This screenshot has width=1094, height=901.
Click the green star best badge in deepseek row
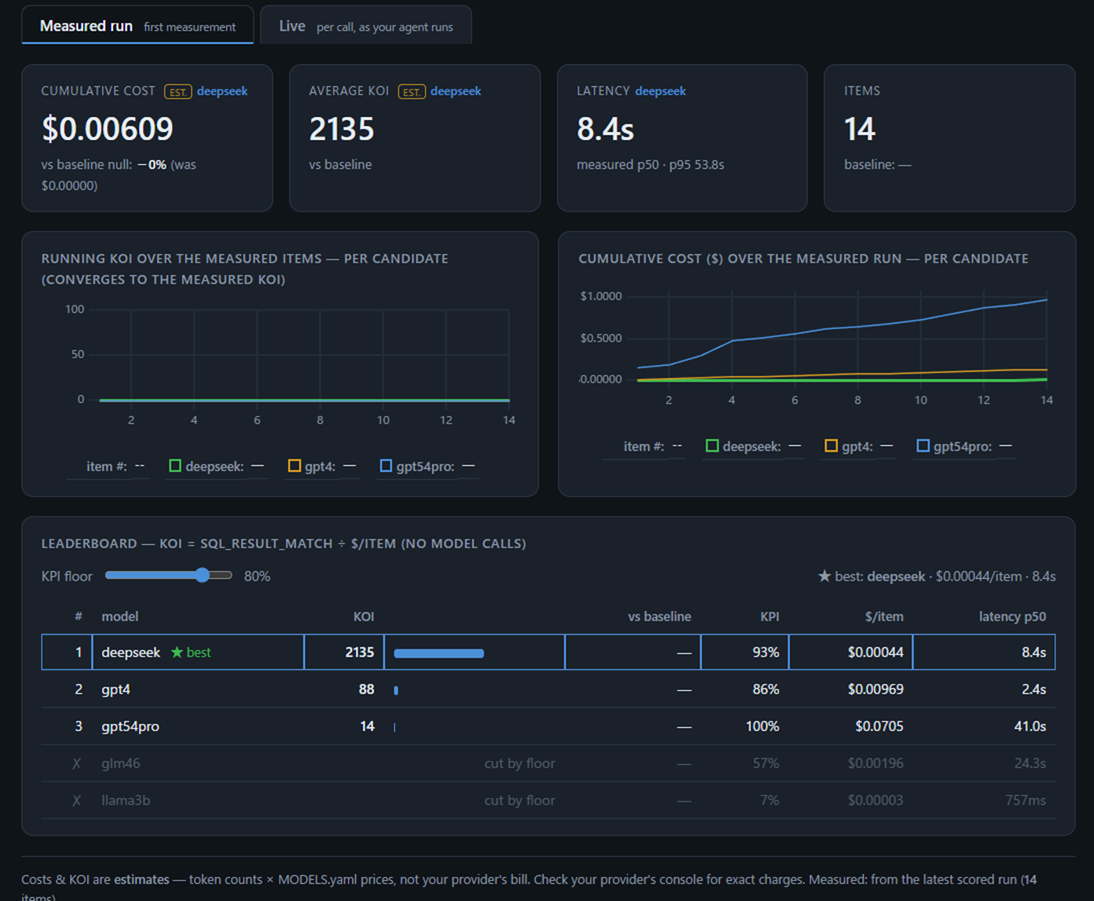(x=190, y=652)
